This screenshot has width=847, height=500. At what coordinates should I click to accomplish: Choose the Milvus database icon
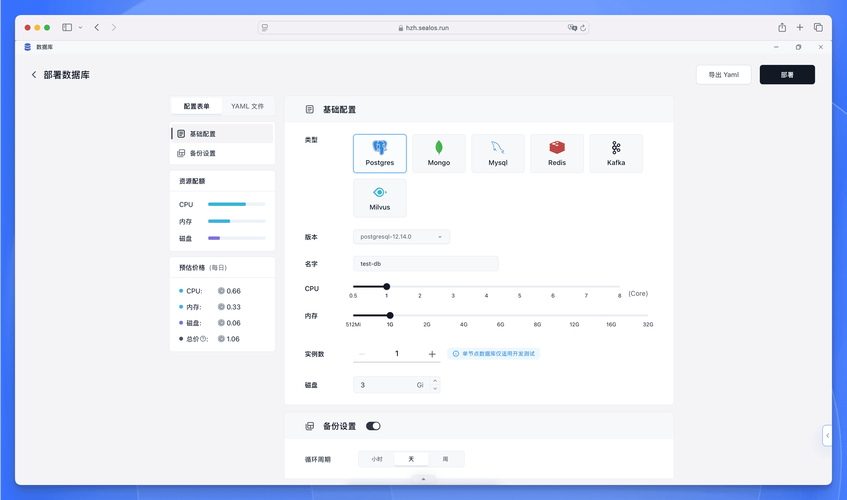point(380,197)
